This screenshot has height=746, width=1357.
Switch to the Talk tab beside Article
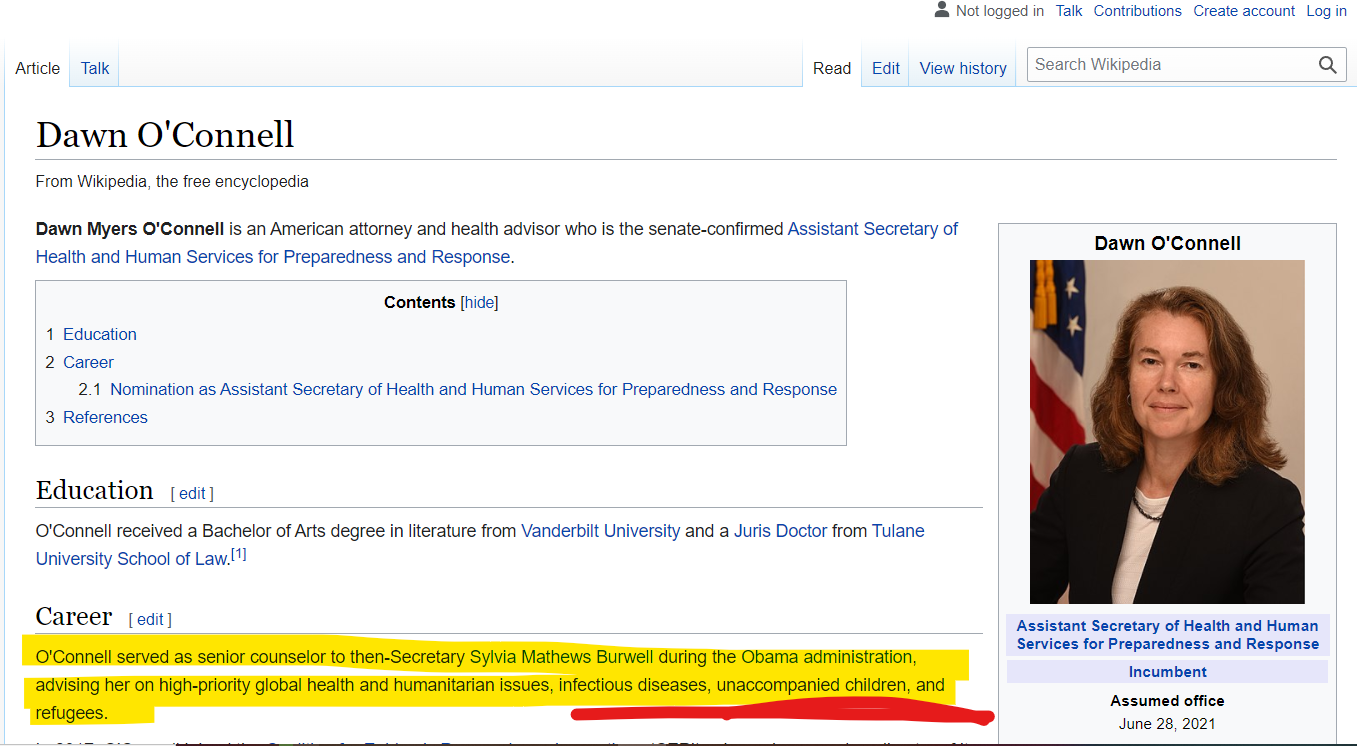[x=95, y=68]
